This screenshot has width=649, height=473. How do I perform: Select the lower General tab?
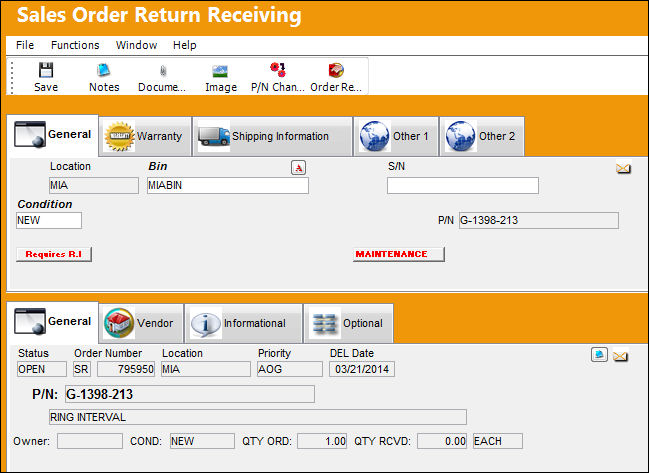coord(53,322)
